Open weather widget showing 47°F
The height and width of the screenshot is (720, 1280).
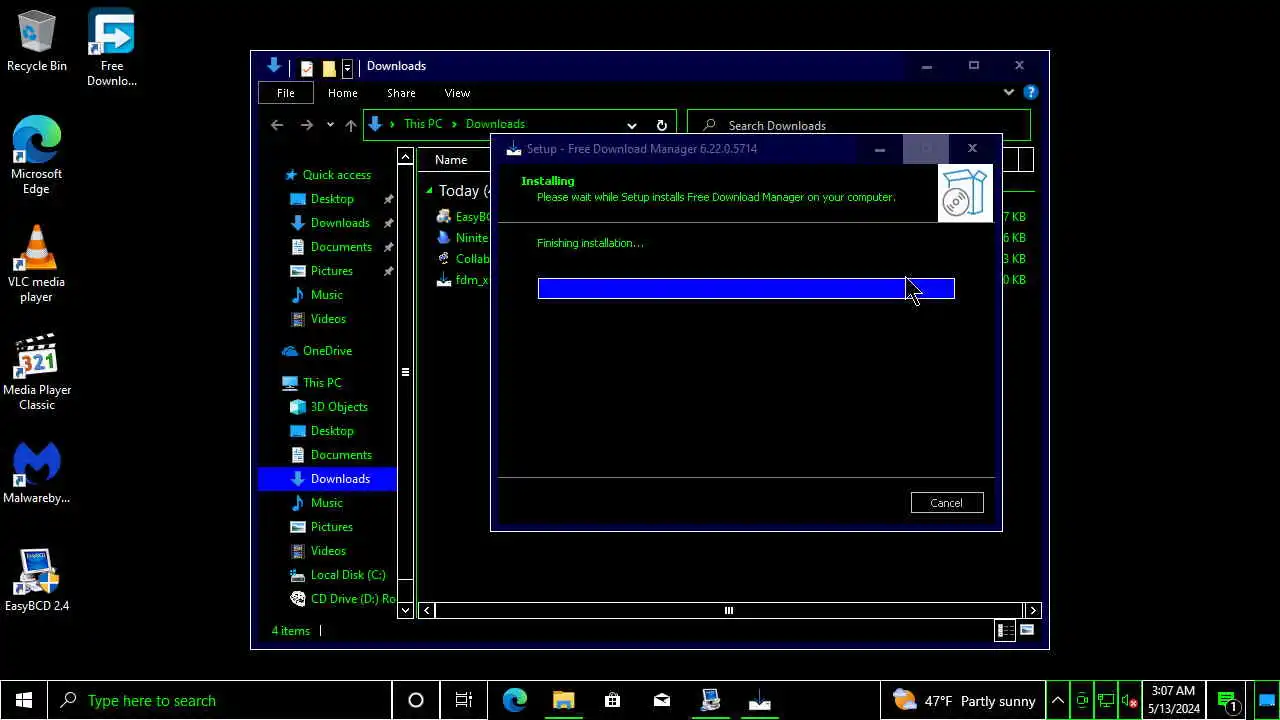pos(963,700)
